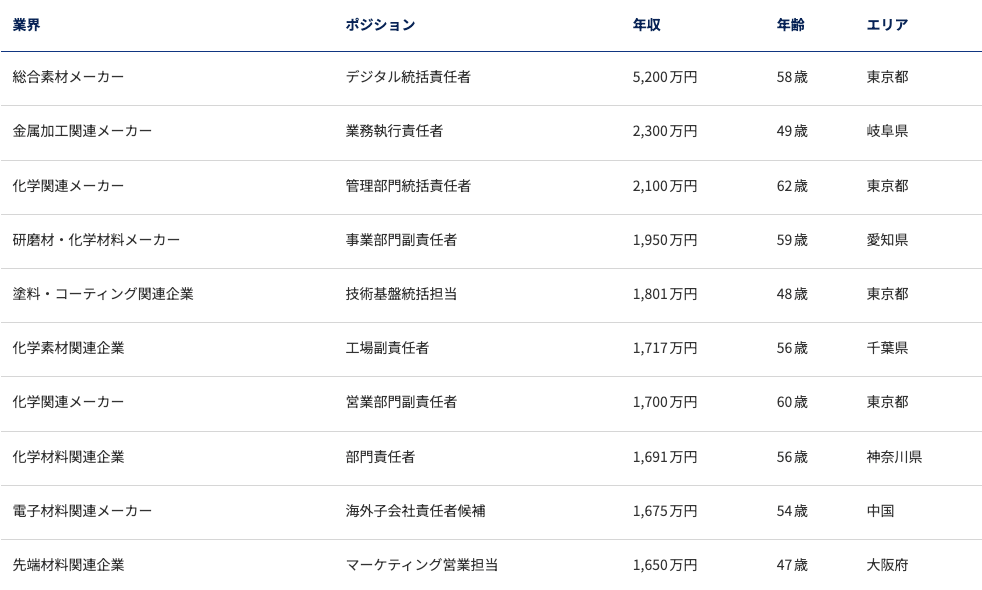Select the 部門責任者 position cell

(380, 457)
